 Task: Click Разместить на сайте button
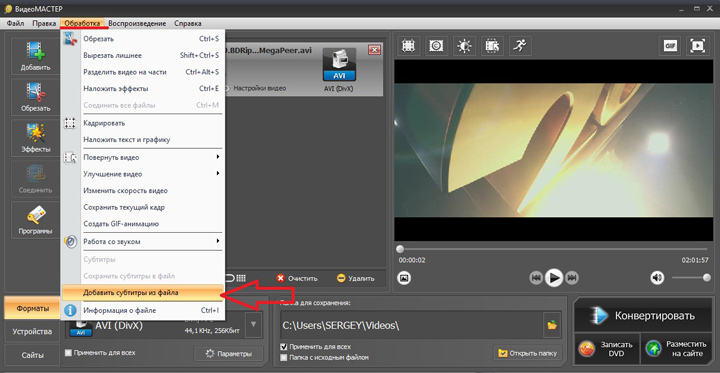pyautogui.click(x=676, y=349)
